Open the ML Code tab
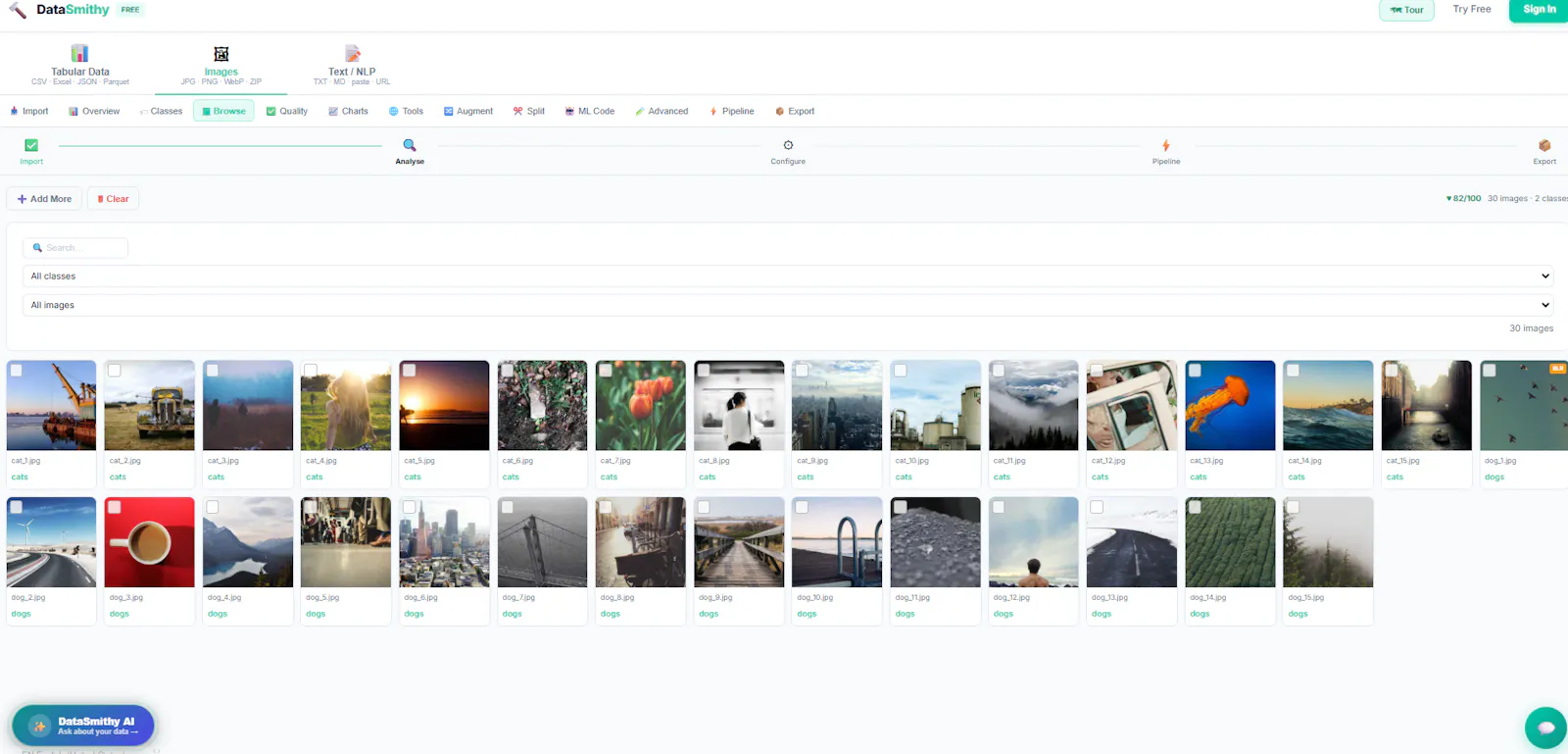The width and height of the screenshot is (1568, 754). point(590,111)
